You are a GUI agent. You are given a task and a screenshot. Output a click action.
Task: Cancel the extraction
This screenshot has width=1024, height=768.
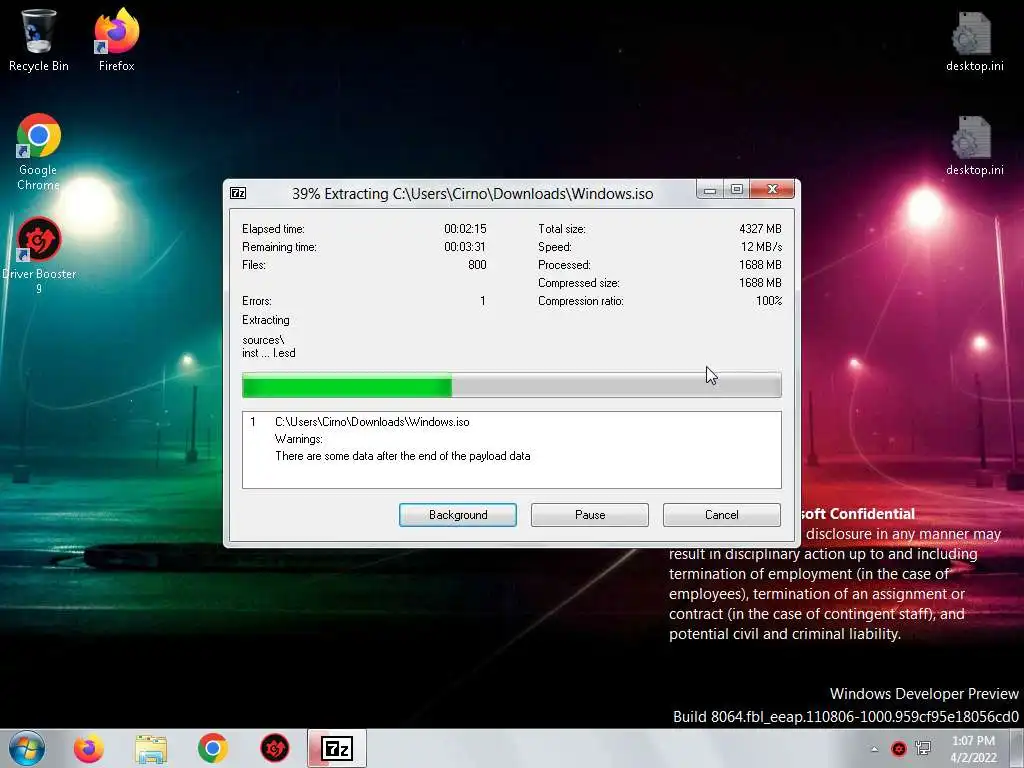click(x=722, y=515)
